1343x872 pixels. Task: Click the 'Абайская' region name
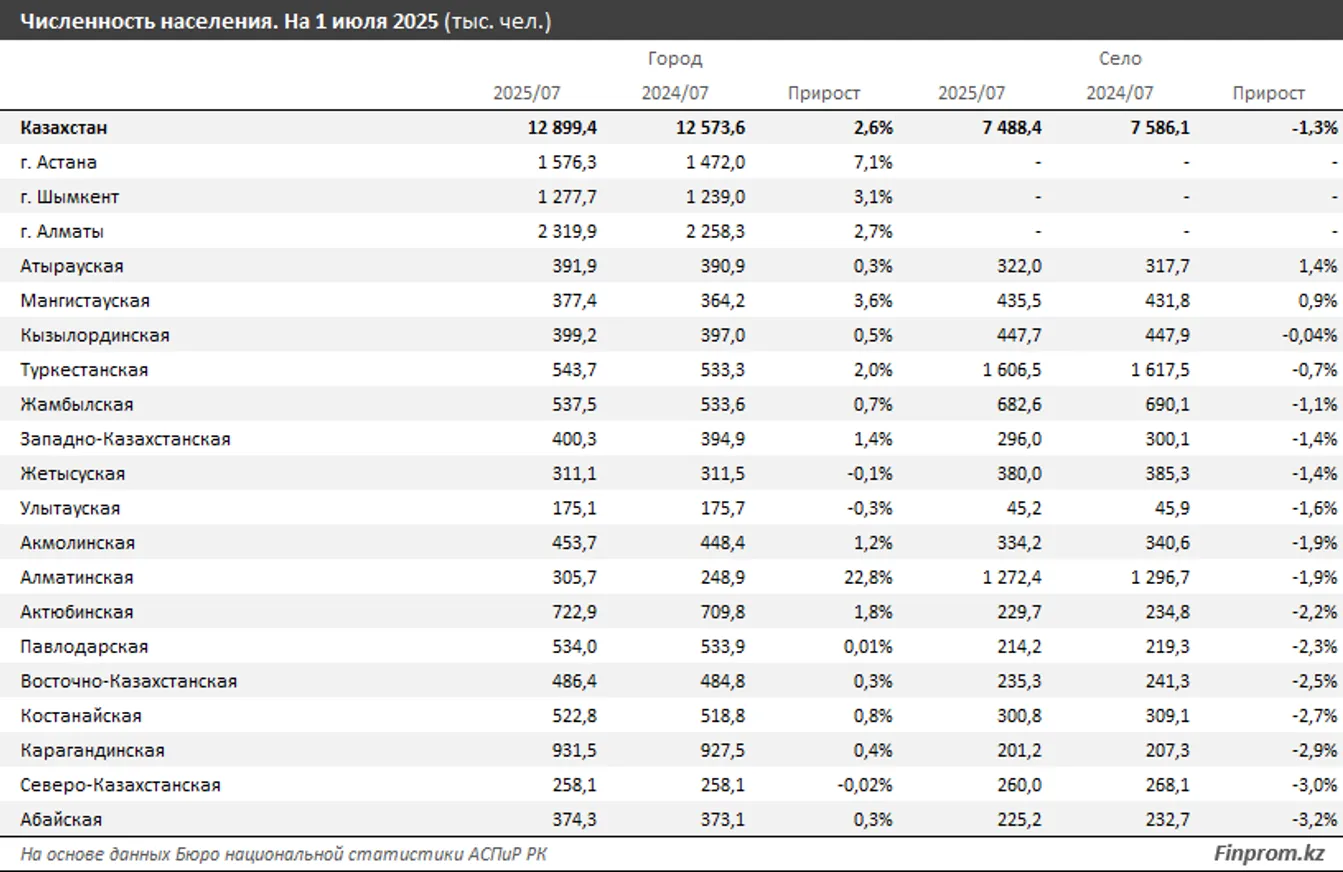coord(61,820)
